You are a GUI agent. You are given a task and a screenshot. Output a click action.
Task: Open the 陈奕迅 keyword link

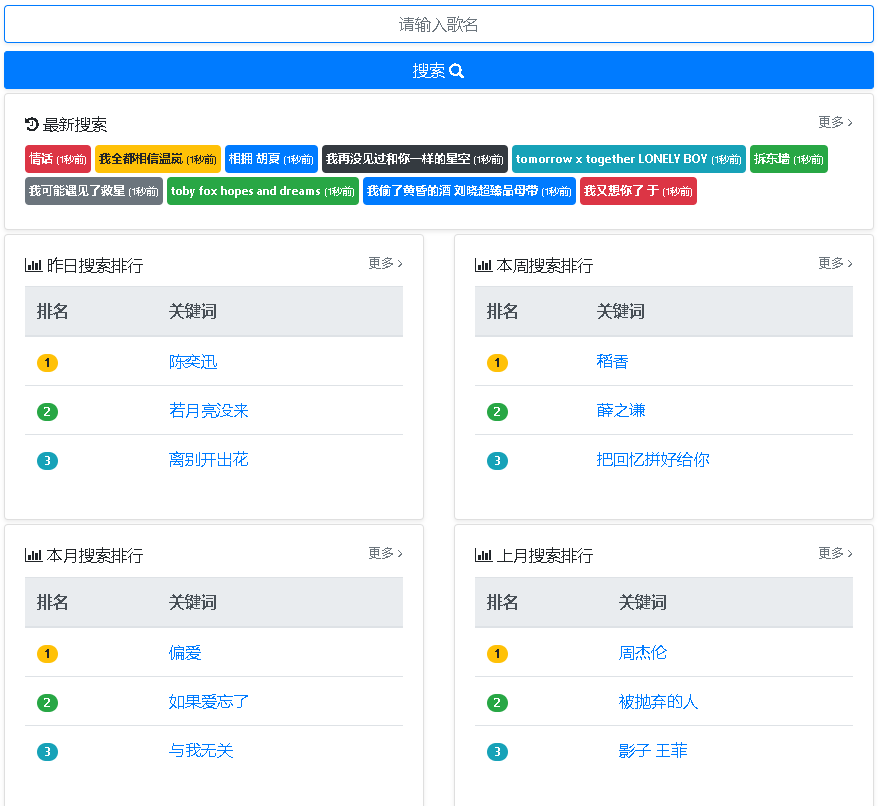click(x=193, y=362)
